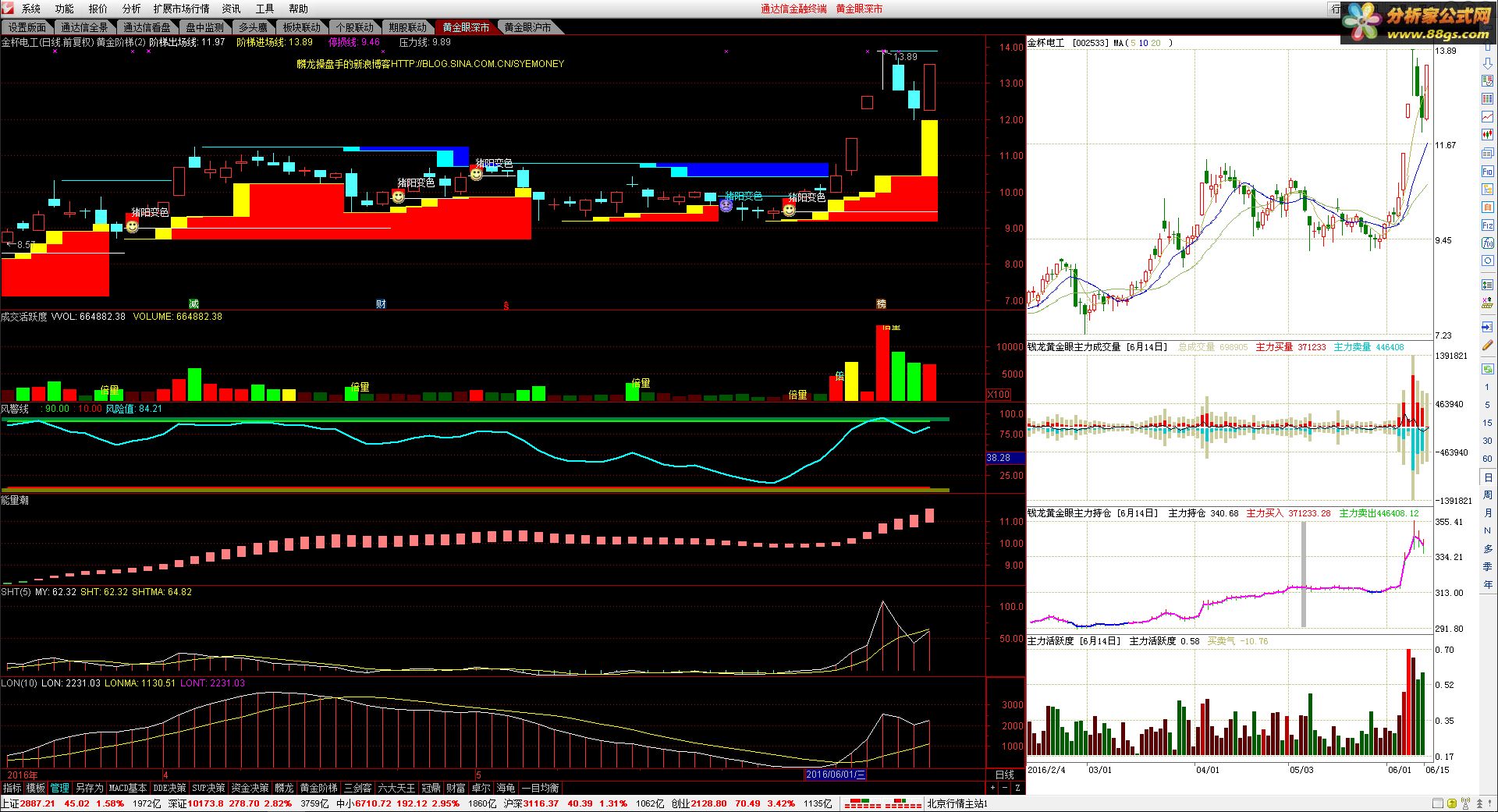Click the 指标 button at bottom
This screenshot has height=812, width=1498.
click(x=12, y=788)
